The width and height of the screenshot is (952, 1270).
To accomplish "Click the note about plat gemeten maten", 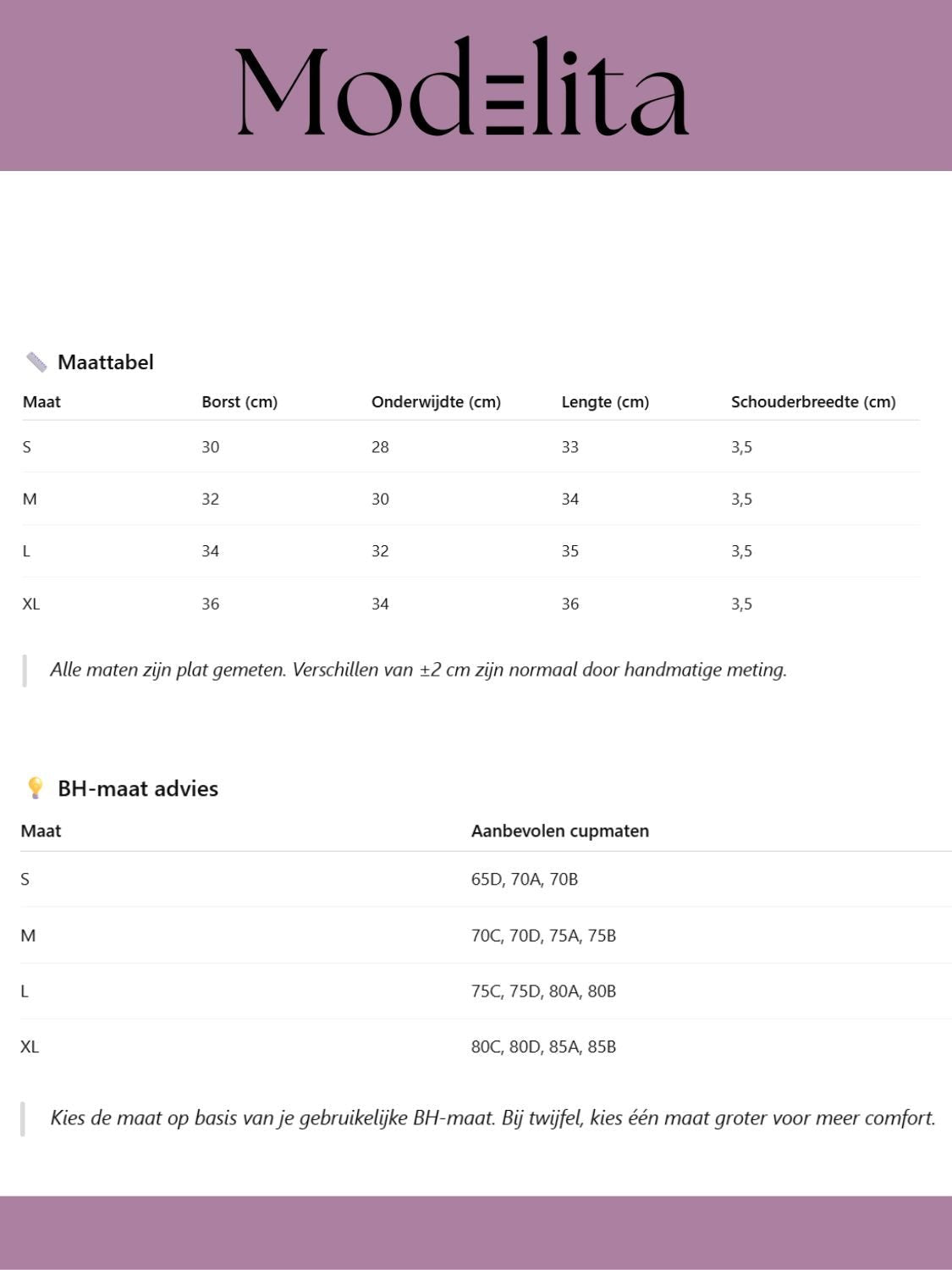I will coord(418,670).
